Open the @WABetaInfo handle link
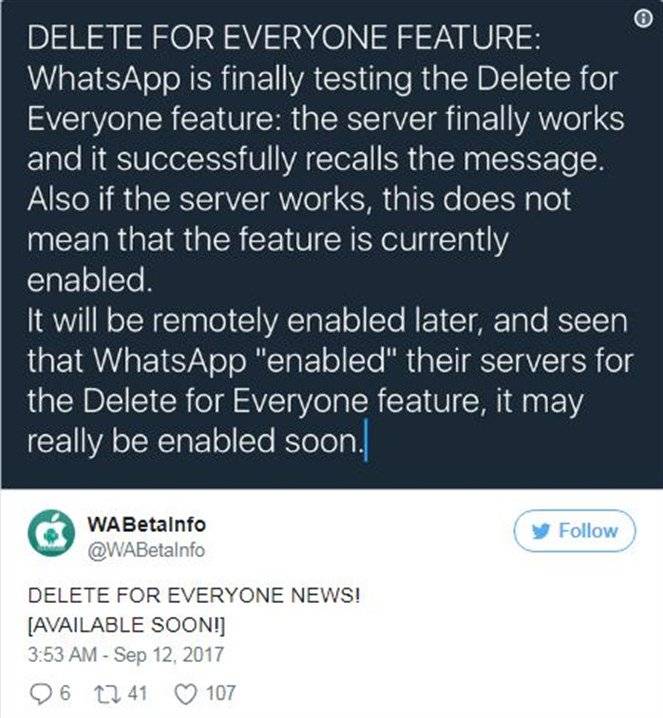663x718 pixels. point(146,550)
